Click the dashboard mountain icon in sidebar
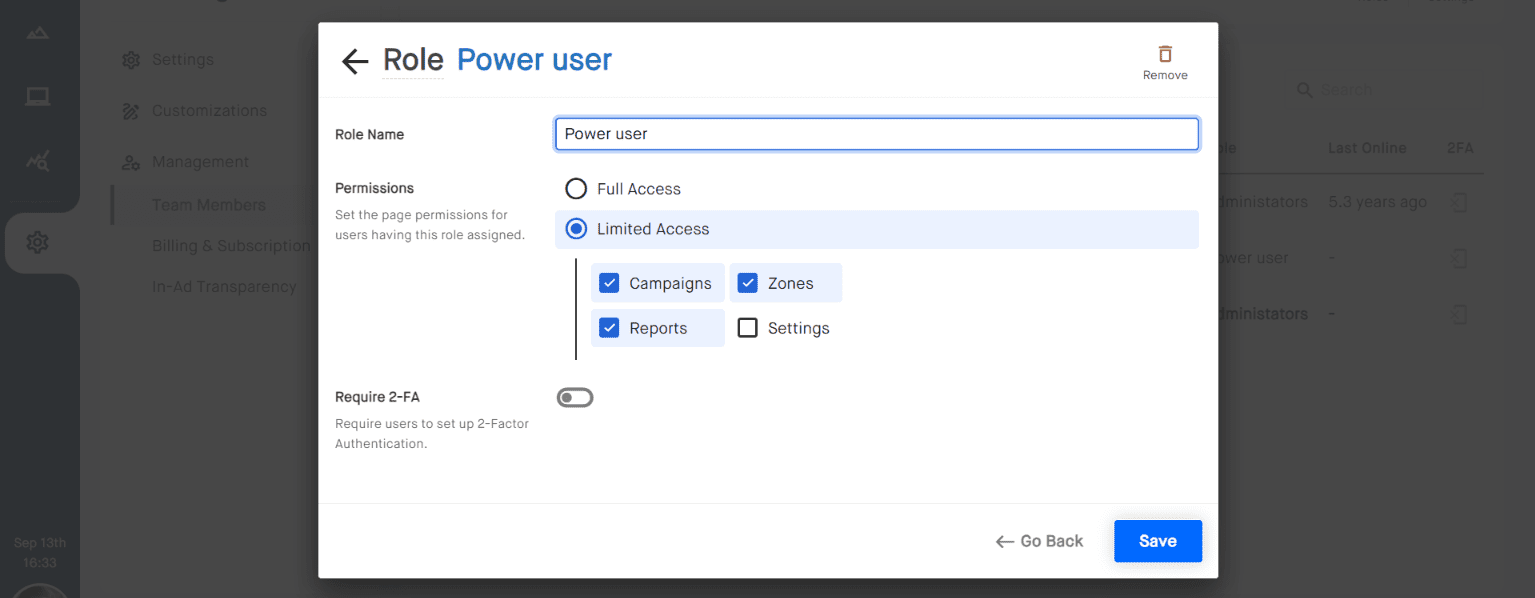This screenshot has width=1535, height=598. [x=37, y=32]
